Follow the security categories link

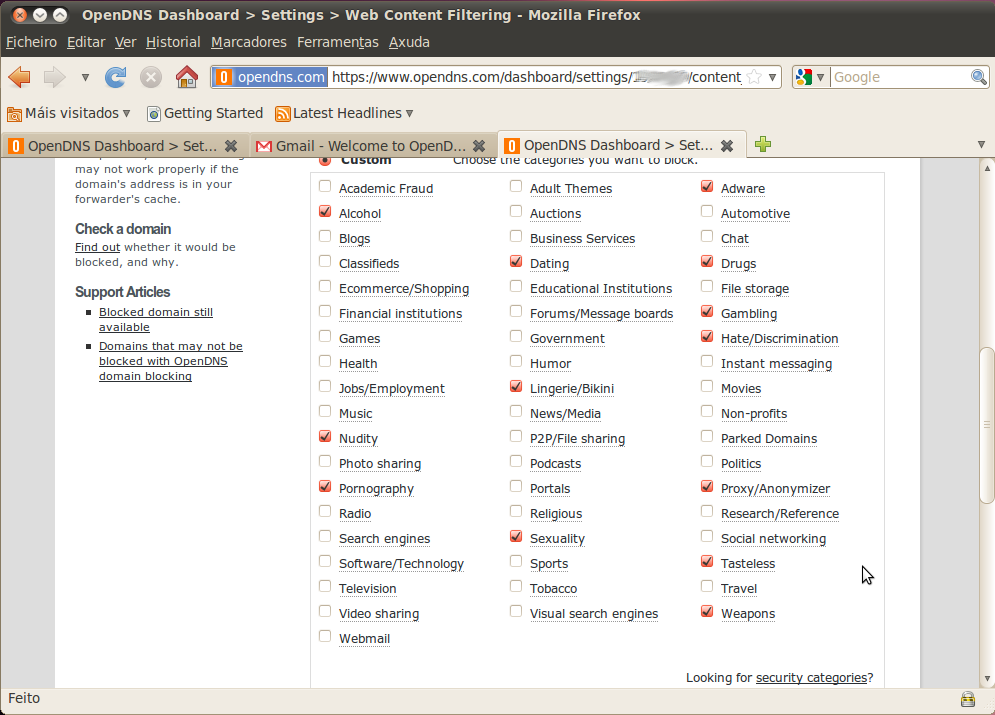pyautogui.click(x=811, y=678)
